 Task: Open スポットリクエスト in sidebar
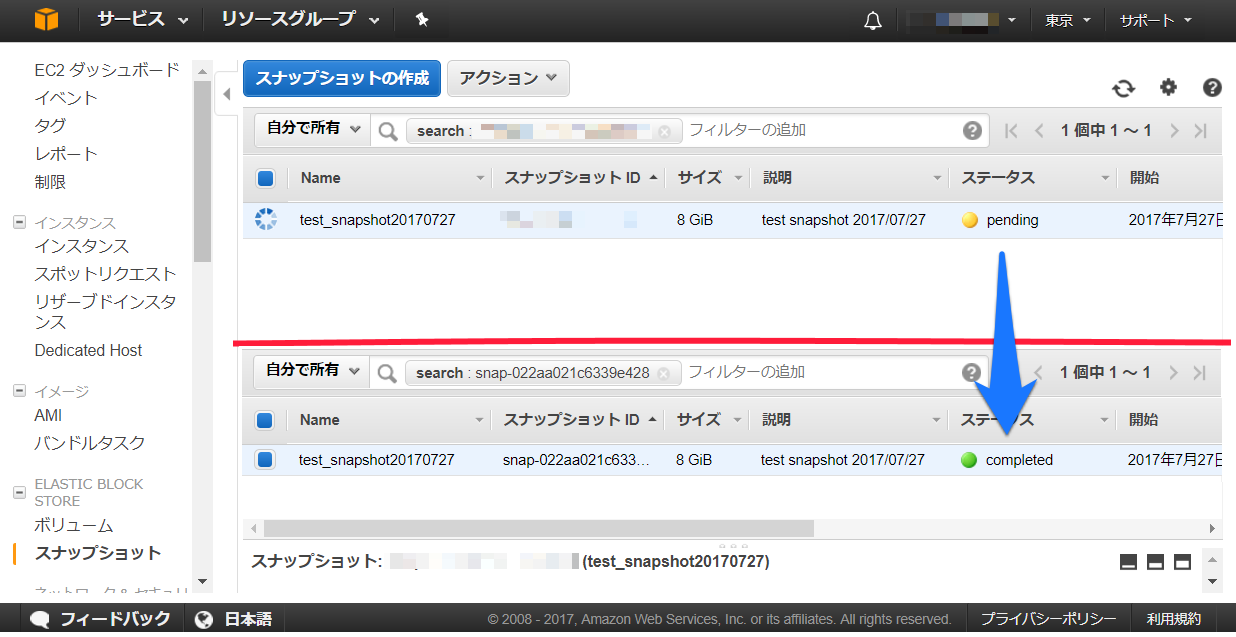(105, 274)
